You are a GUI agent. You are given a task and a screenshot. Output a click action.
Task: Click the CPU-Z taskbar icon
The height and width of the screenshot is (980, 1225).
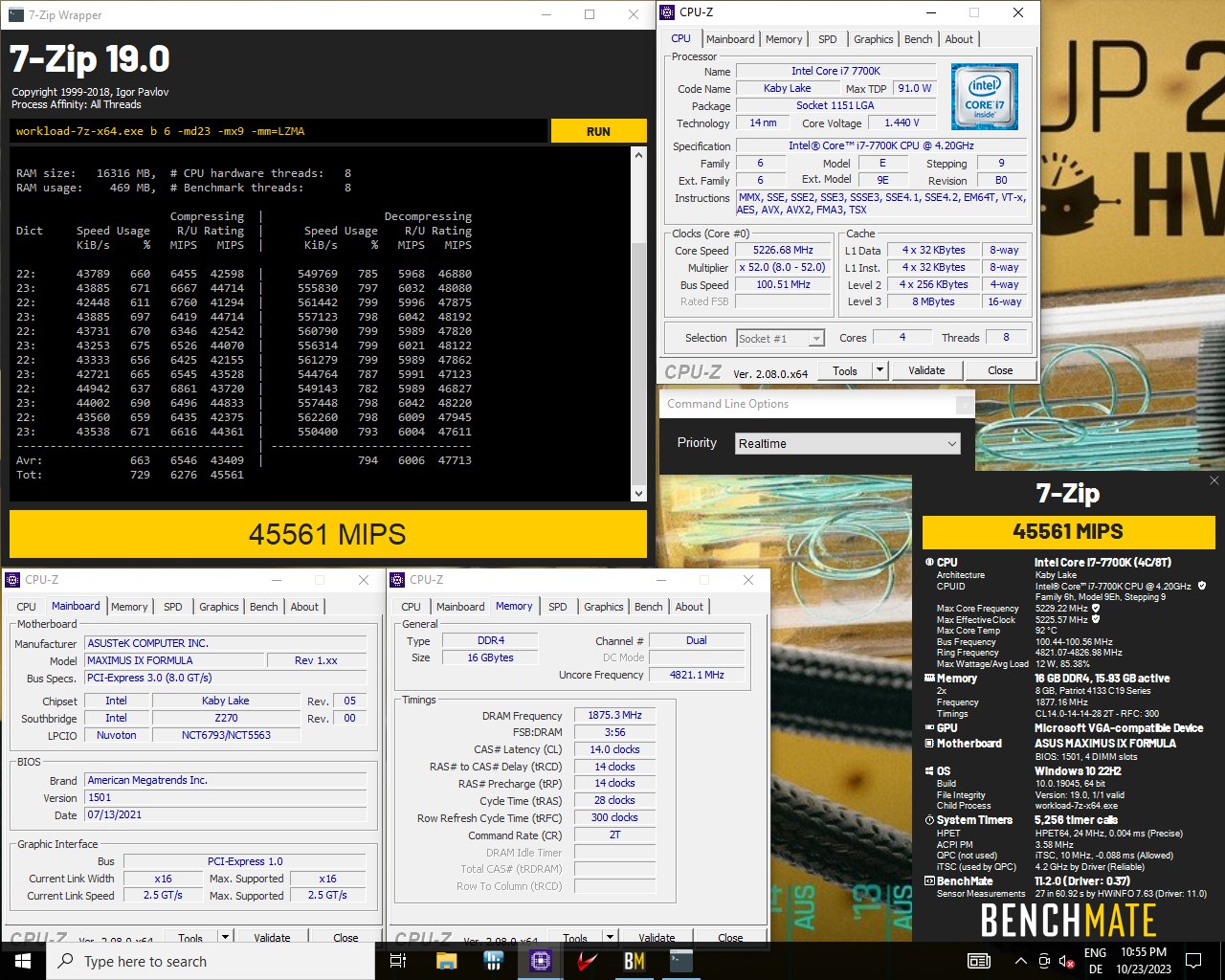[x=541, y=961]
